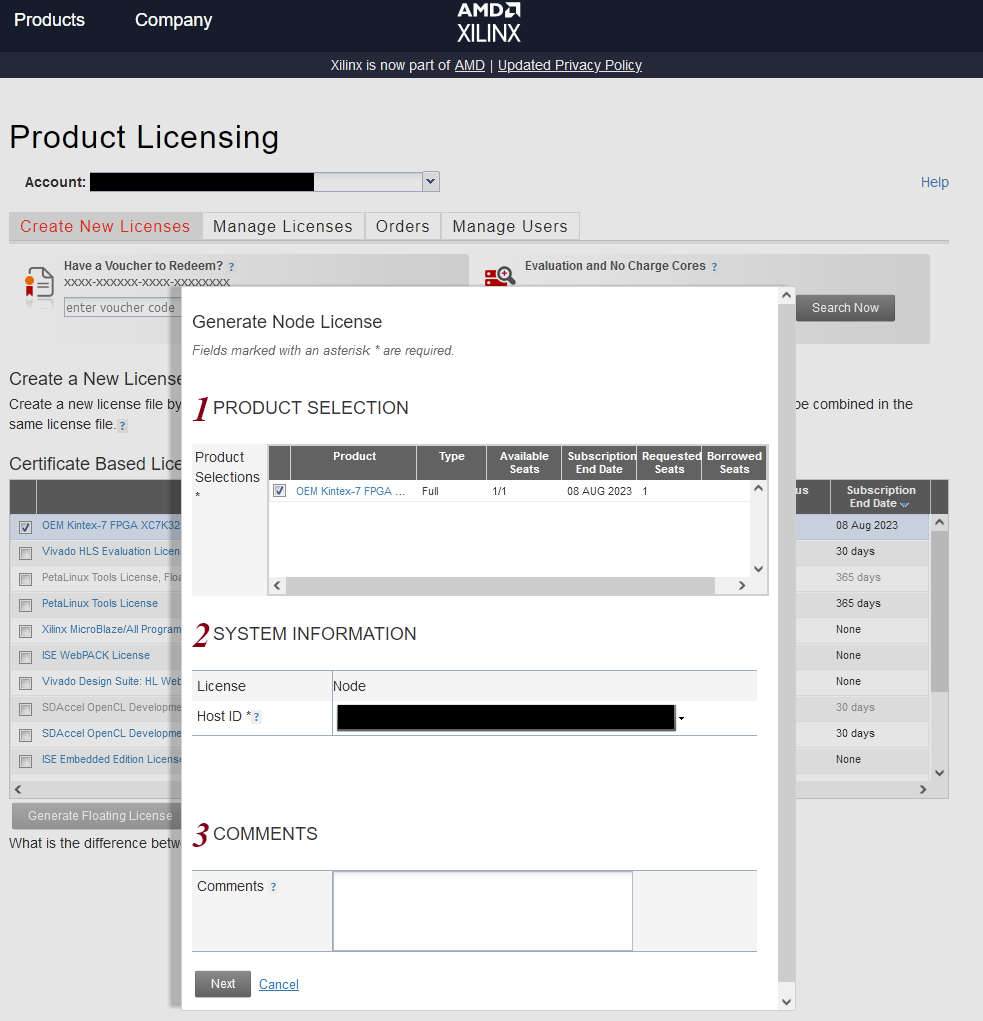This screenshot has height=1021, width=983.
Task: Open help icon beside Evaluation and No Charge Cores
Action: 714,267
